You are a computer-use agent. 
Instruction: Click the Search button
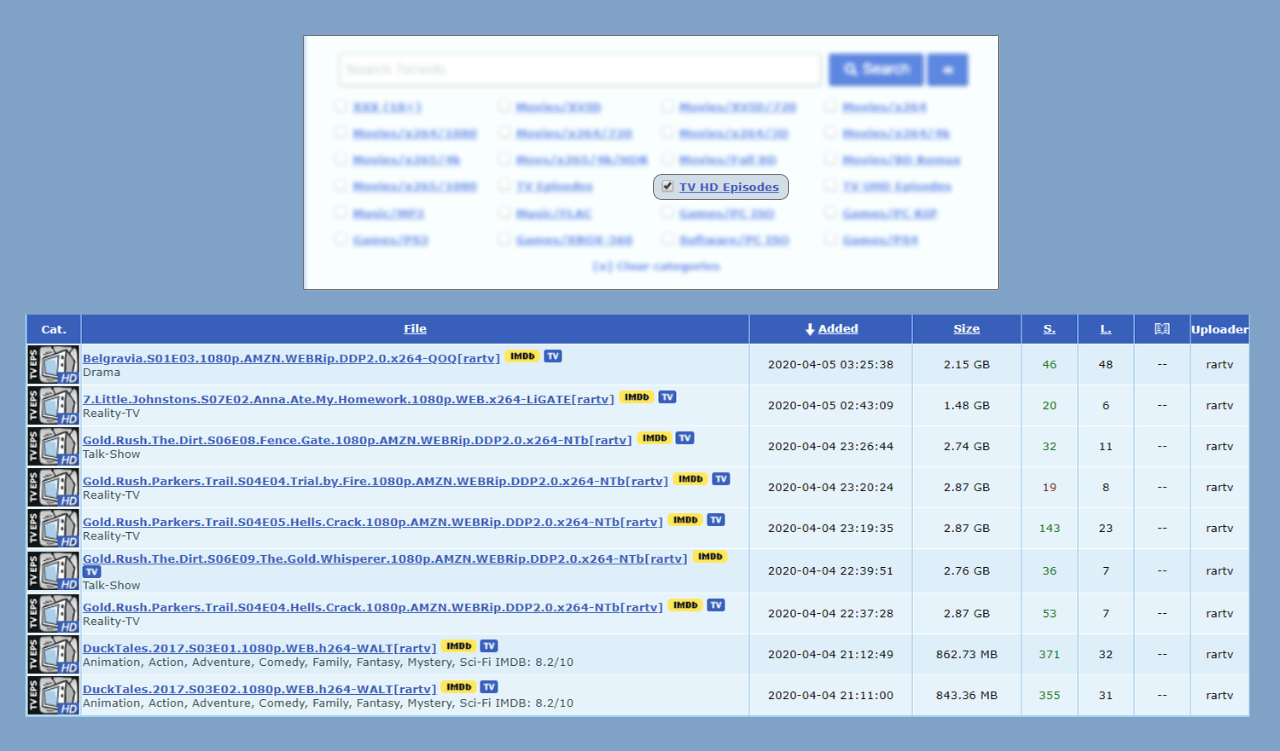point(876,70)
